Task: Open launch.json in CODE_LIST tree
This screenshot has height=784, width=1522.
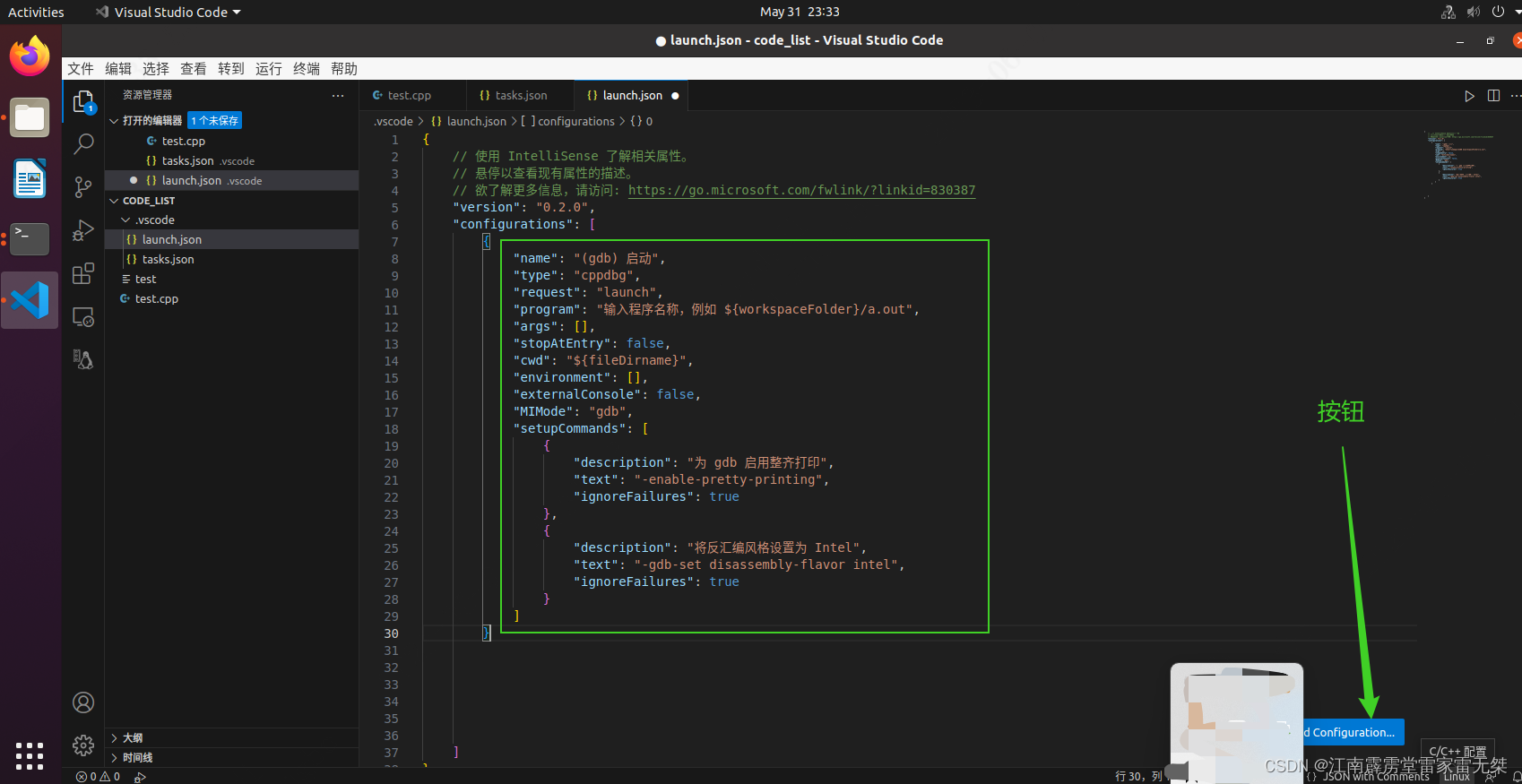Action: pos(232,240)
